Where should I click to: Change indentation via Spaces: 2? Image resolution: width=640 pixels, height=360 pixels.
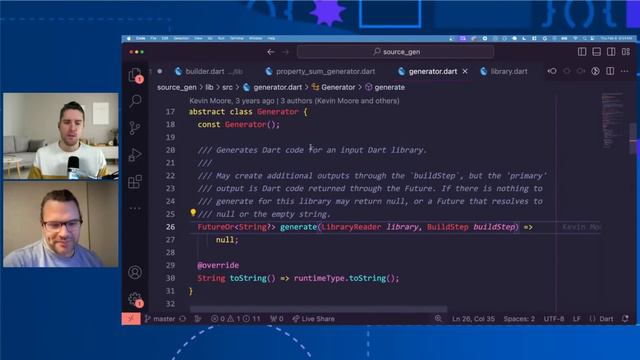tap(519, 319)
